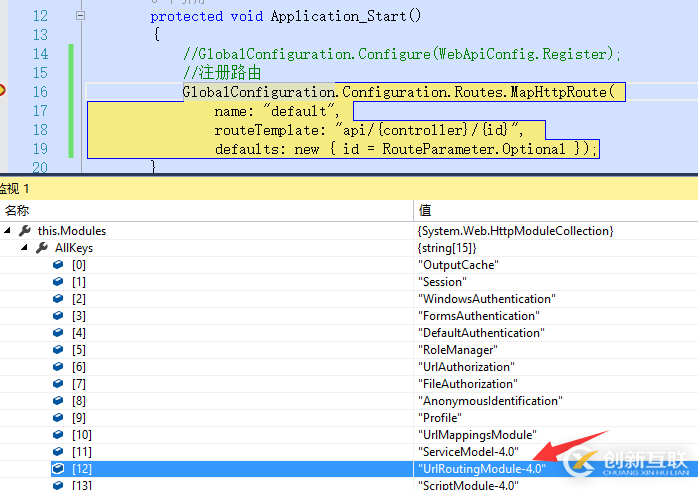Image resolution: width=698 pixels, height=490 pixels.
Task: Click line number 14
Action: click(41, 54)
